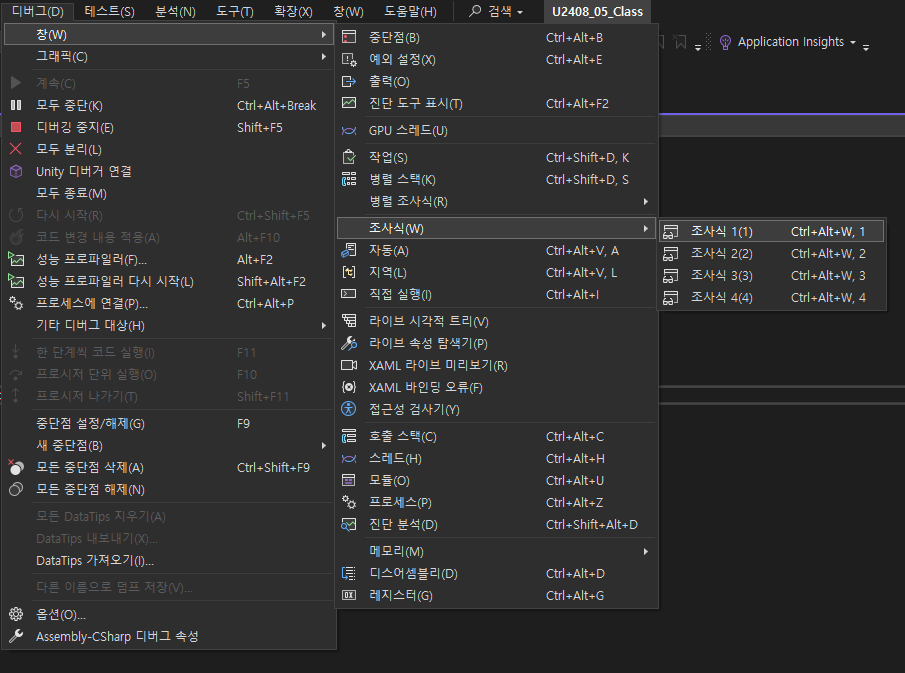Click the 조사식 1(1) watch icon
The width and height of the screenshot is (905, 673).
(670, 232)
